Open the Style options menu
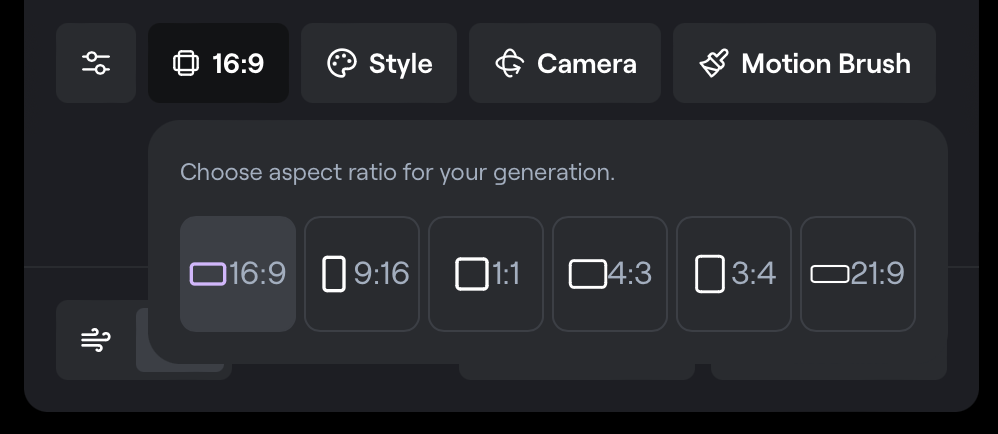Screen dimensions: 998x434 pyautogui.click(x=379, y=64)
